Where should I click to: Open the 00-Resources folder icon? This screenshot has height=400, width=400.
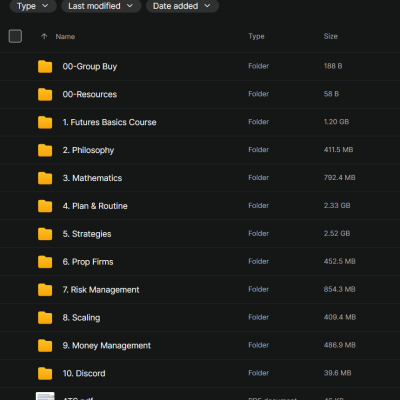coord(45,95)
